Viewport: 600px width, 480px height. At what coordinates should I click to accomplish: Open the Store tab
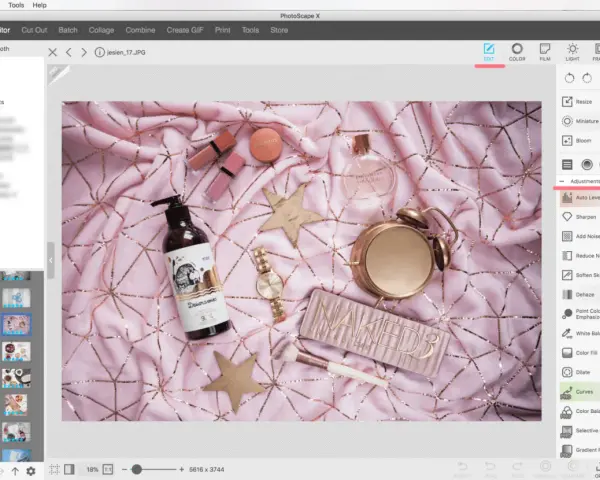click(x=279, y=30)
